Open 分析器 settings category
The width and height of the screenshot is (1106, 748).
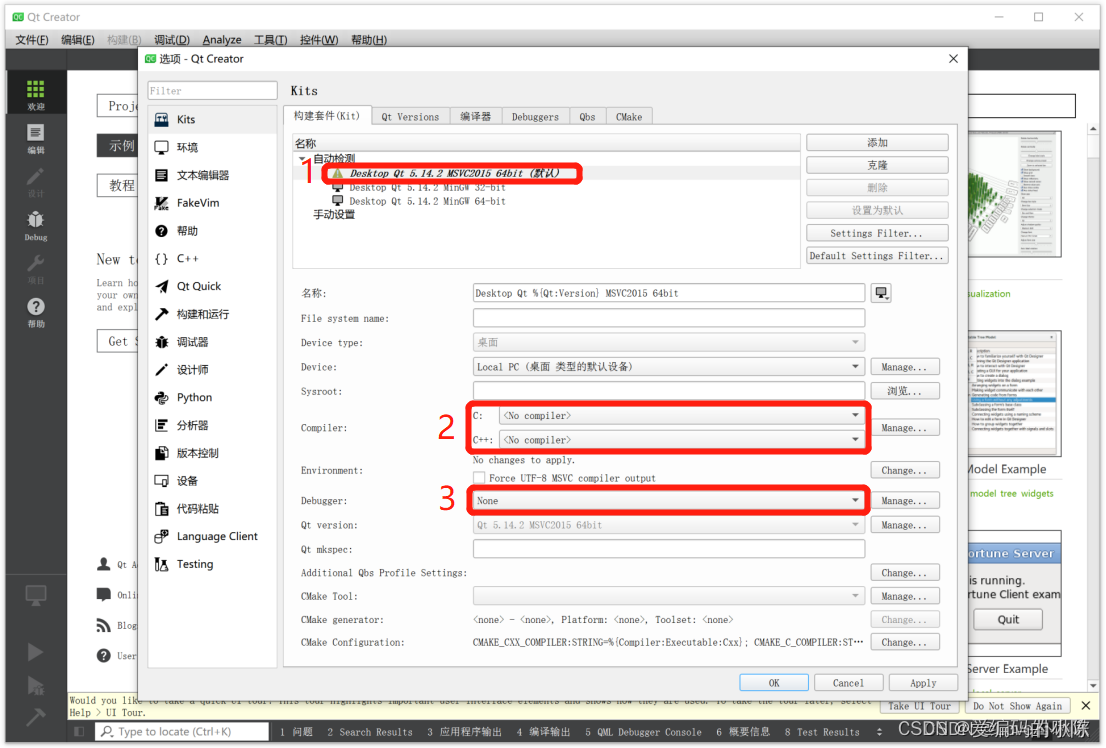212,425
